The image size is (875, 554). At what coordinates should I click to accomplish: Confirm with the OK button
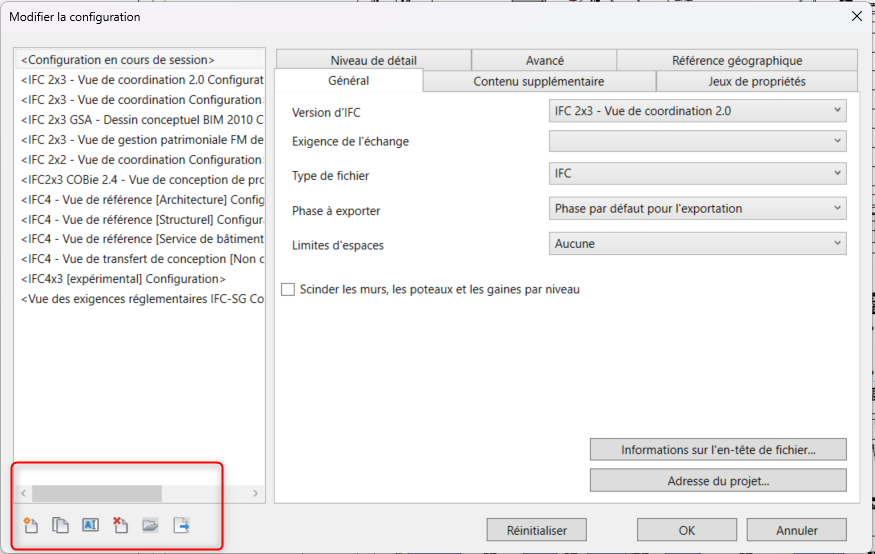coord(687,530)
